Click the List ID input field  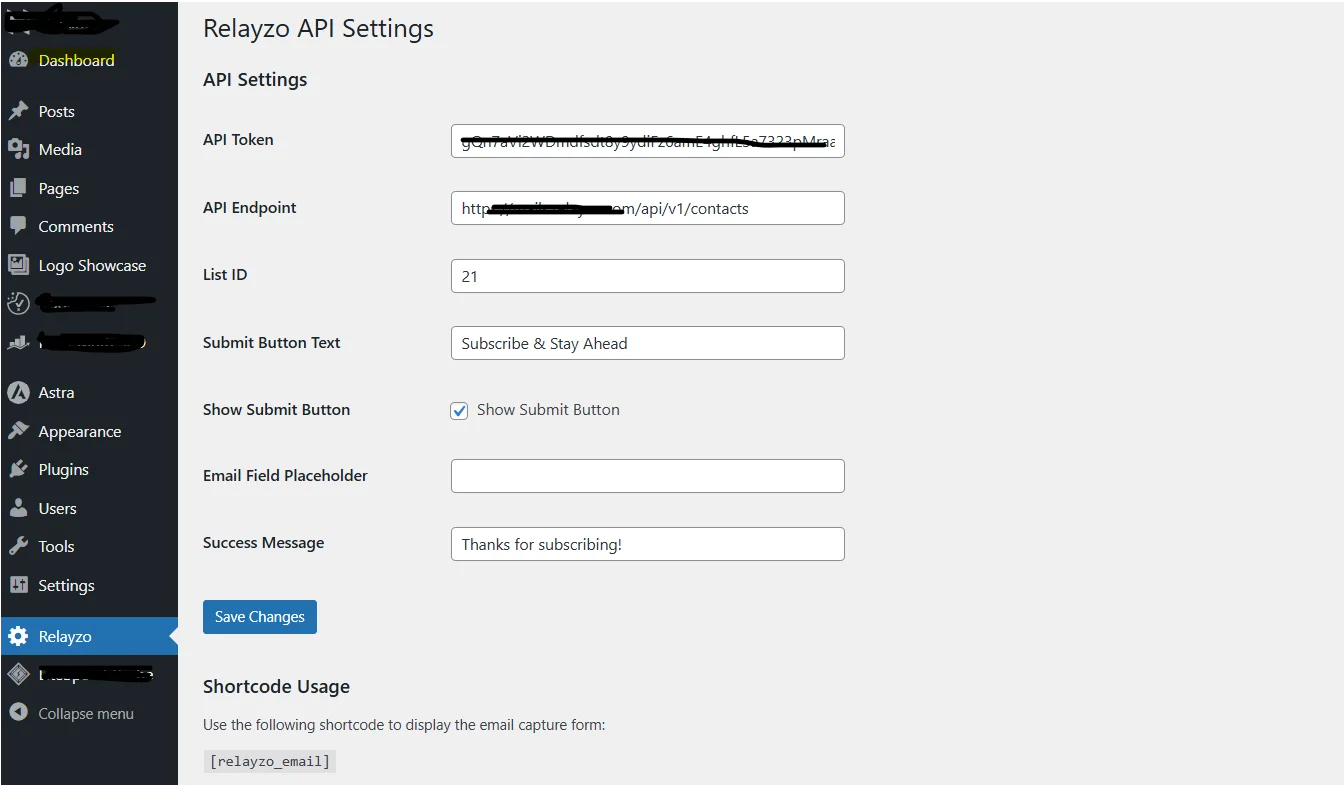click(647, 276)
